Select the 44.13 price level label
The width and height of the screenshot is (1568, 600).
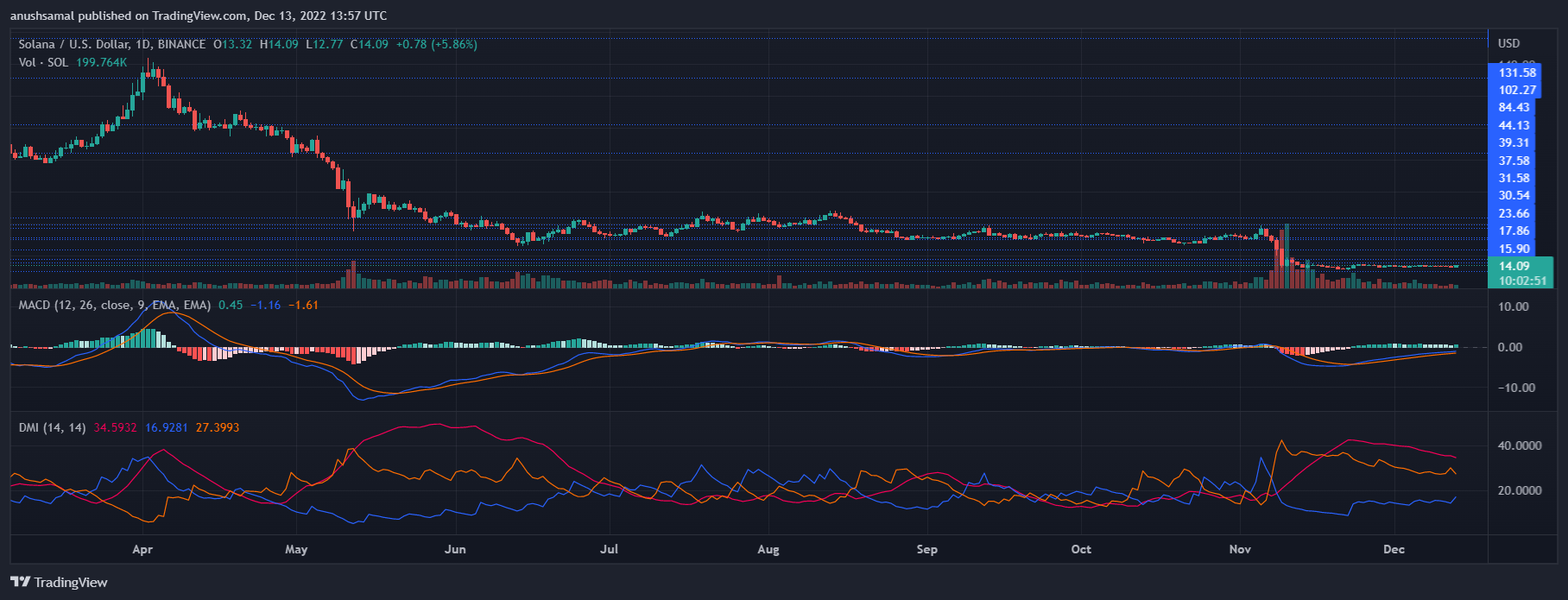(x=1514, y=125)
